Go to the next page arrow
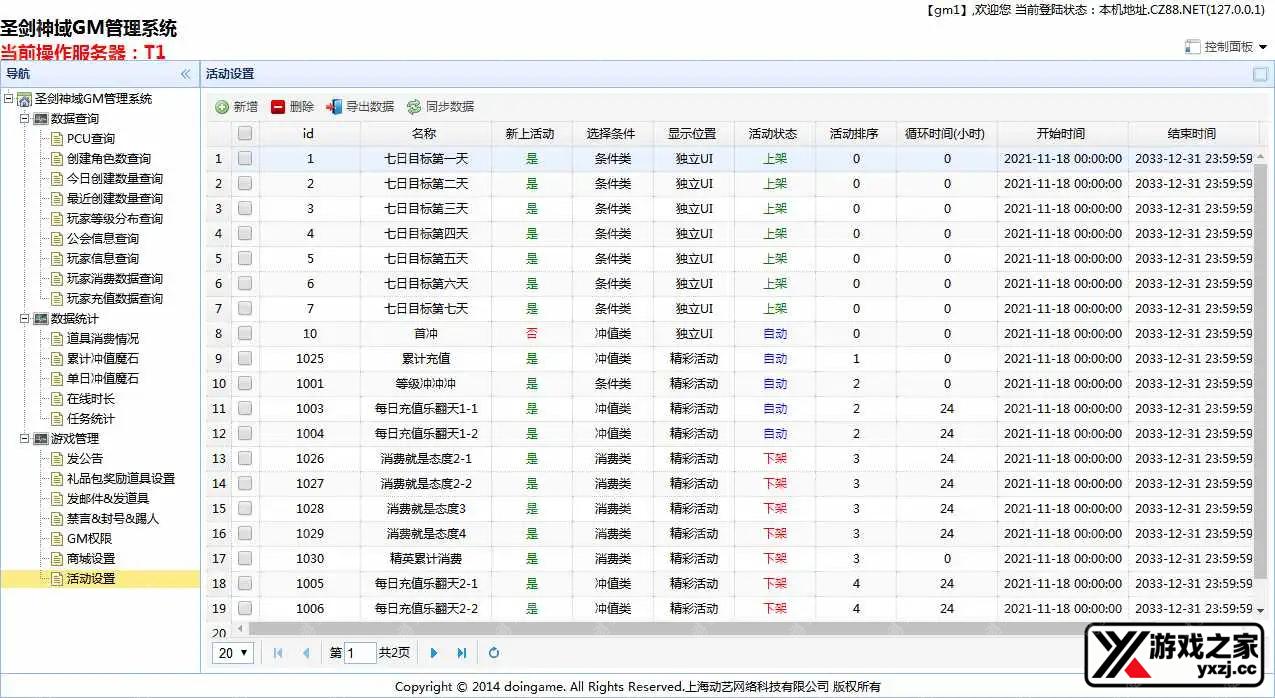The height and width of the screenshot is (698, 1275). click(434, 653)
